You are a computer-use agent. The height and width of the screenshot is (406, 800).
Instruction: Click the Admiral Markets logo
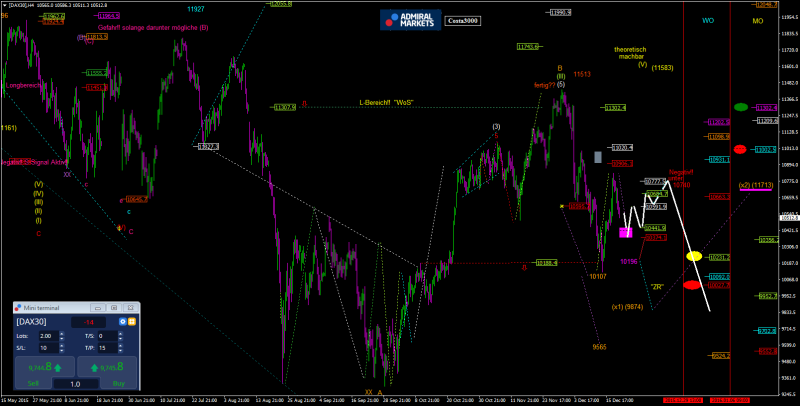point(410,19)
